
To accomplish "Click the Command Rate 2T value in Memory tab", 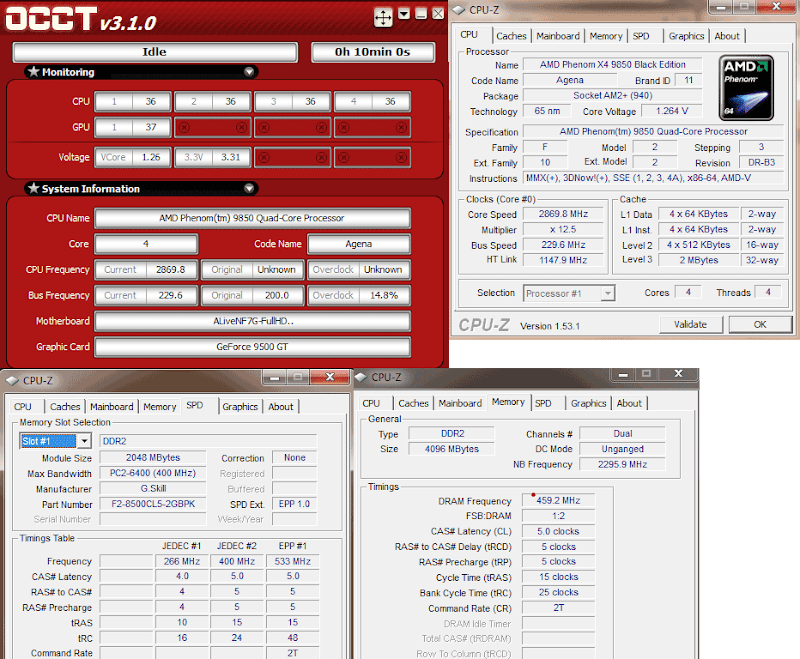I will 558,608.
